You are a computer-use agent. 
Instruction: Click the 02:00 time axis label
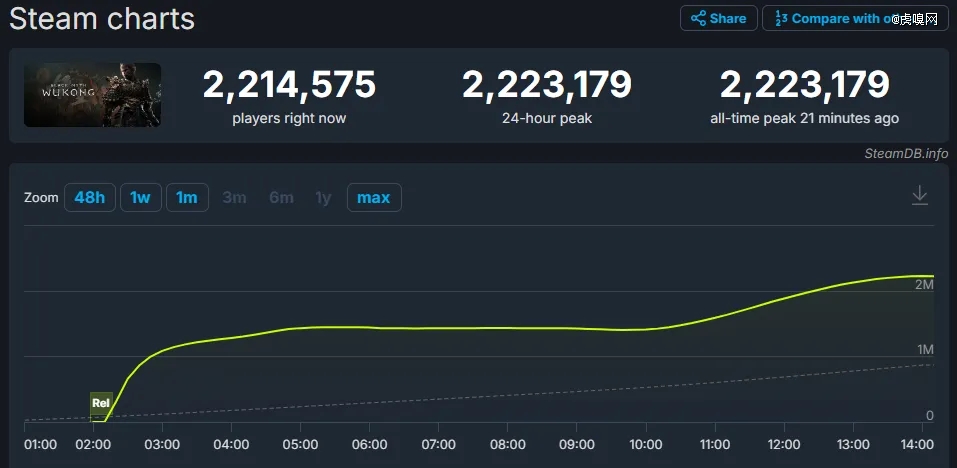[93, 445]
